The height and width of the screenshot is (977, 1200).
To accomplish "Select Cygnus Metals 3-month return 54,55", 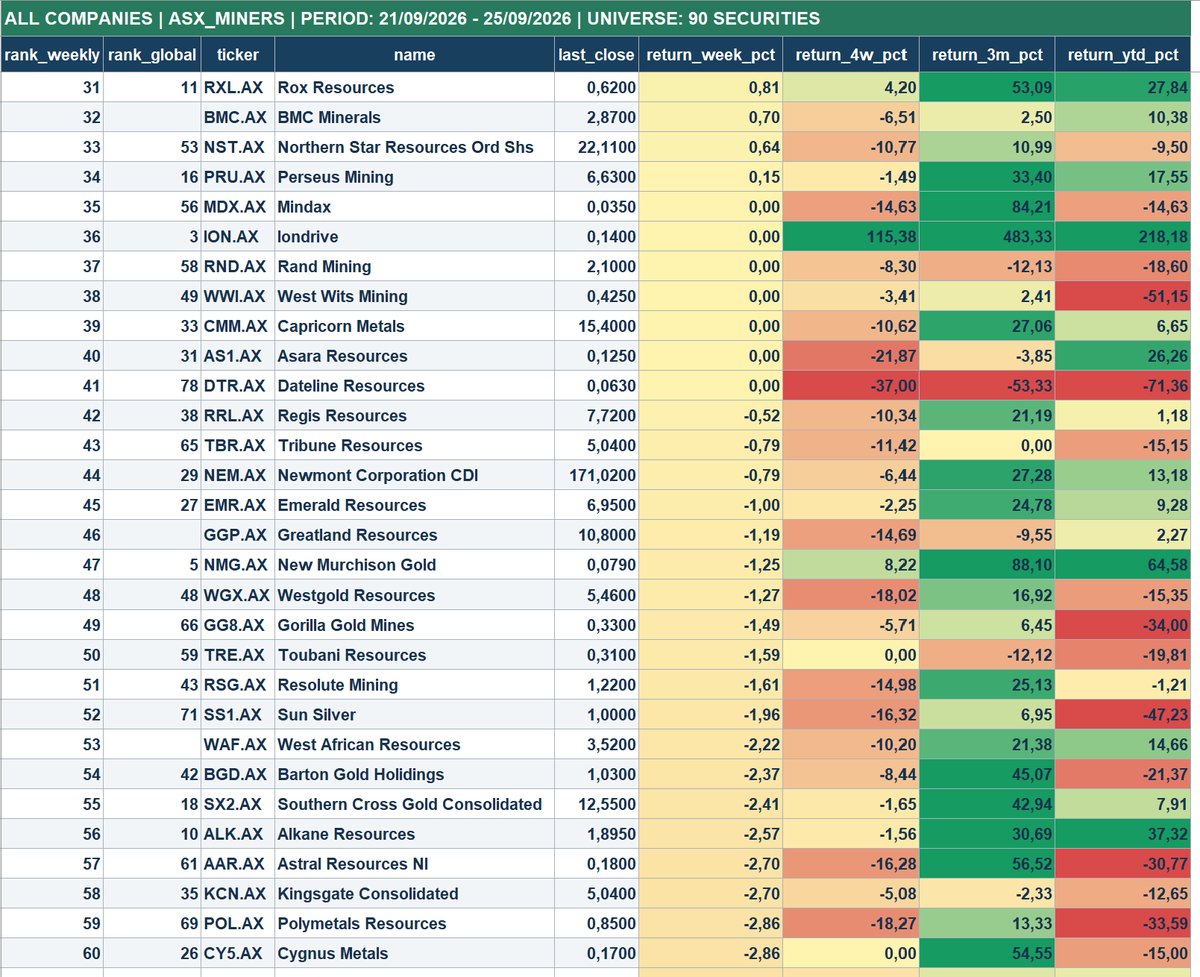I will click(x=986, y=953).
